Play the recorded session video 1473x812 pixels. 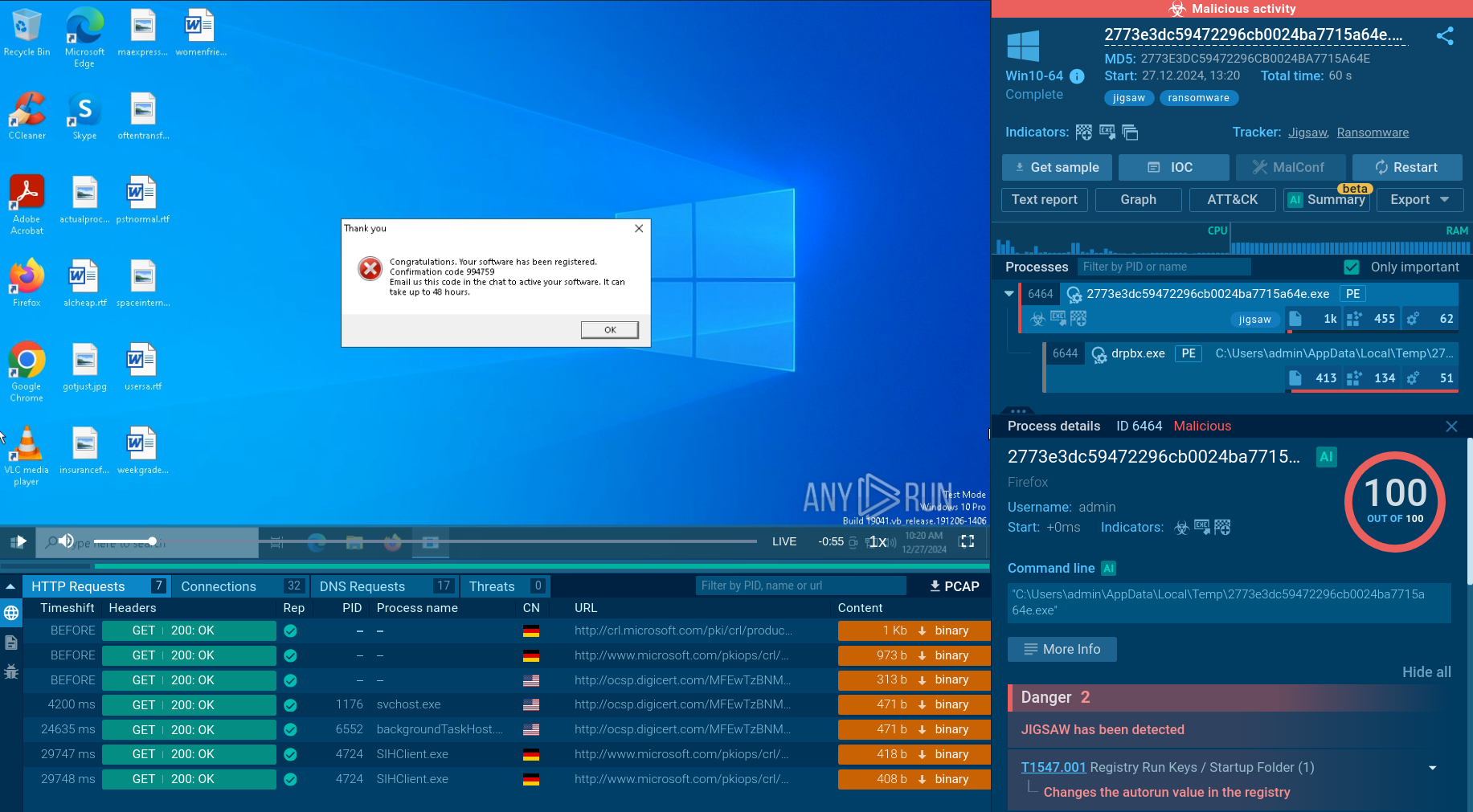(19, 542)
